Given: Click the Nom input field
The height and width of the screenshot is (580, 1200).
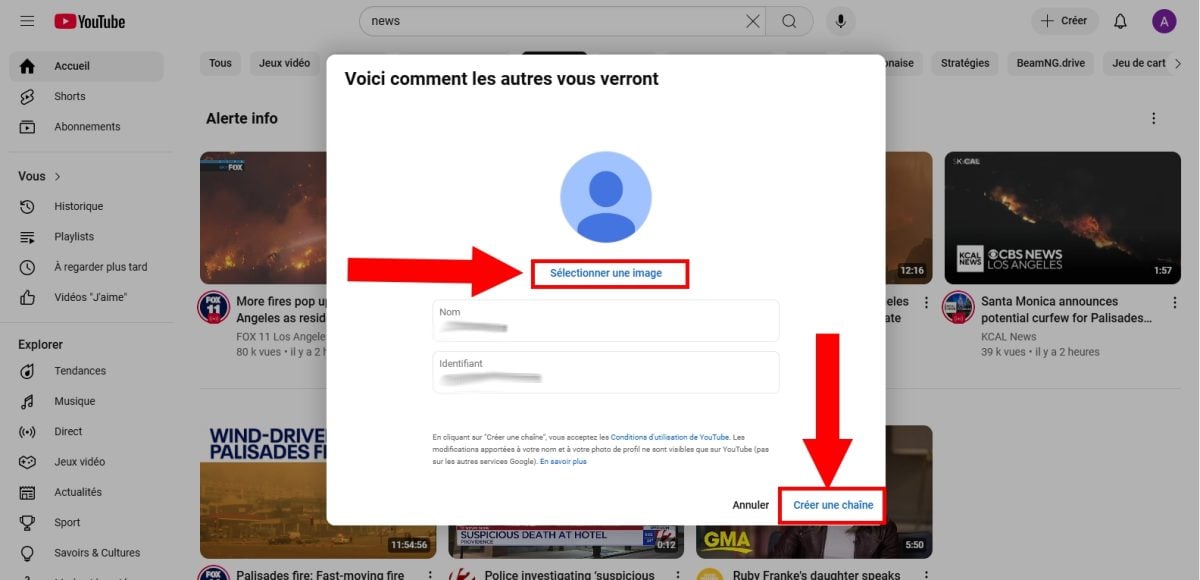Looking at the screenshot, I should tap(606, 321).
